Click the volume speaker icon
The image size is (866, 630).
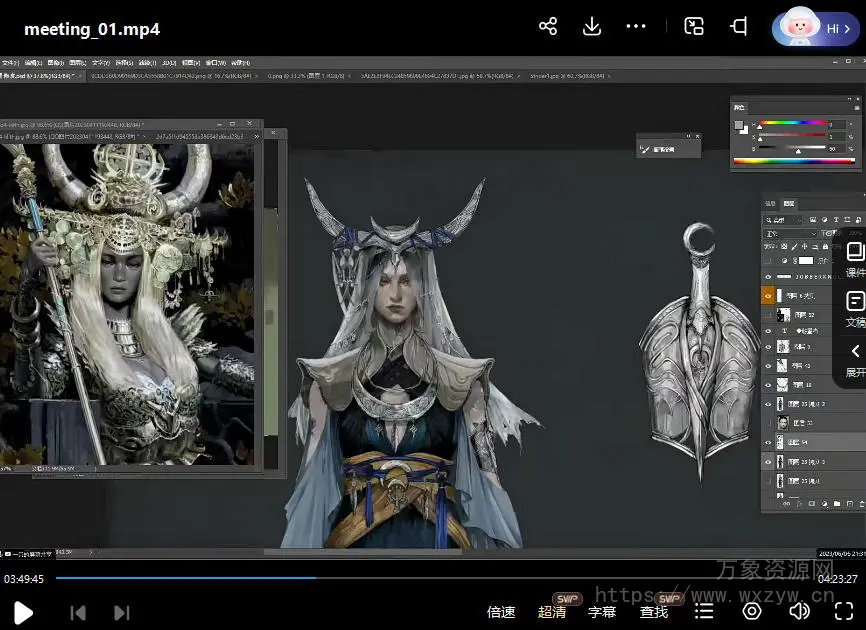point(799,611)
